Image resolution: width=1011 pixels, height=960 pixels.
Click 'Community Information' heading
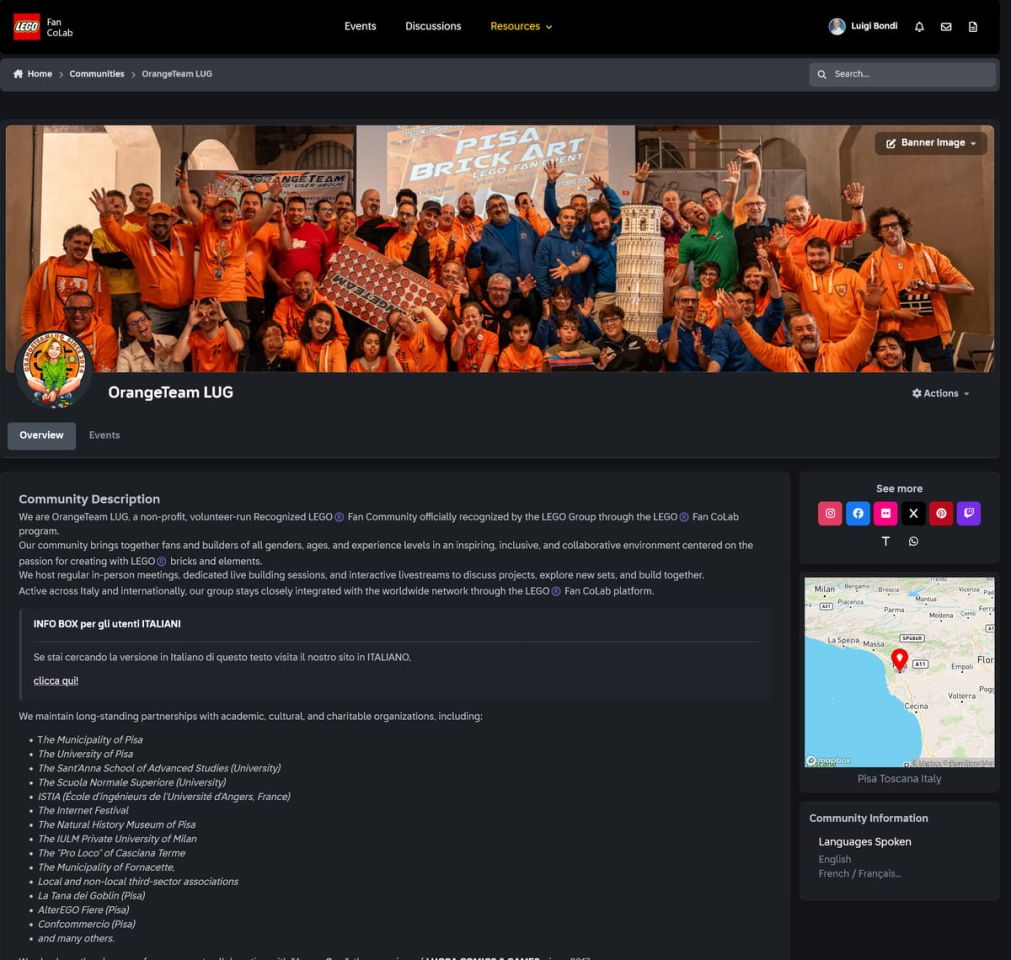[869, 818]
